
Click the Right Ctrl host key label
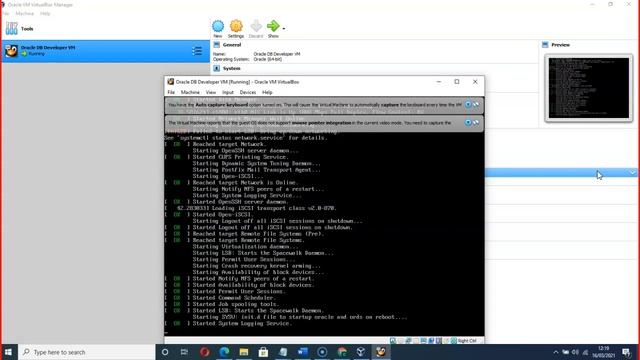coord(467,340)
